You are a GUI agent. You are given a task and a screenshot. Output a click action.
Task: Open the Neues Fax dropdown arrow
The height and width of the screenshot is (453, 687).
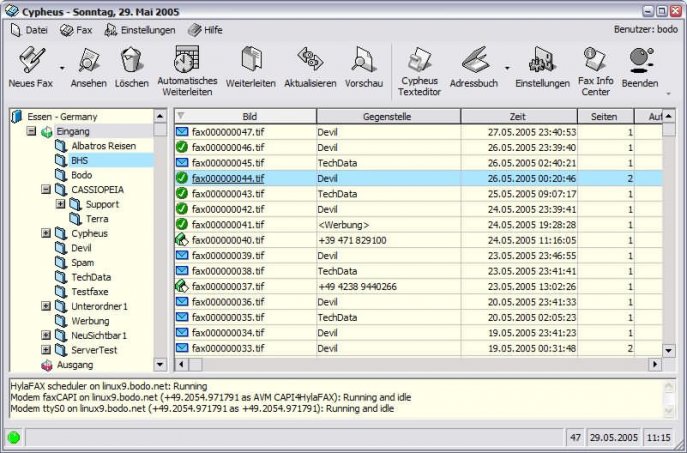(x=62, y=68)
